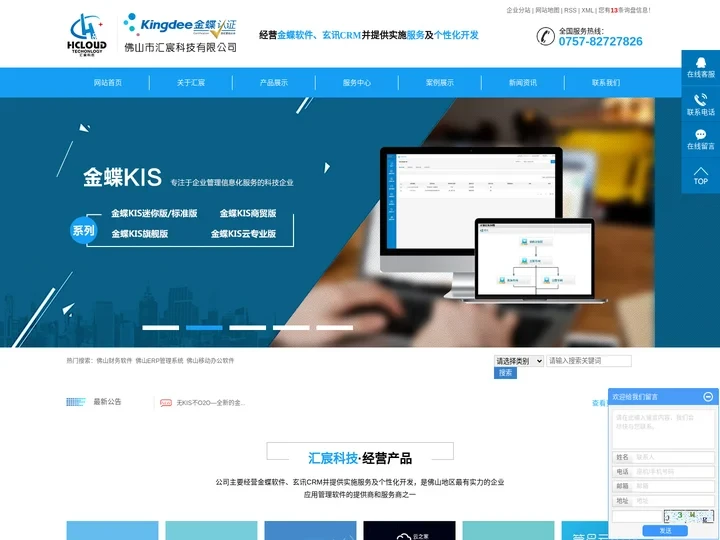Click the blue 搜索 search button
Image resolution: width=720 pixels, height=540 pixels.
point(505,373)
